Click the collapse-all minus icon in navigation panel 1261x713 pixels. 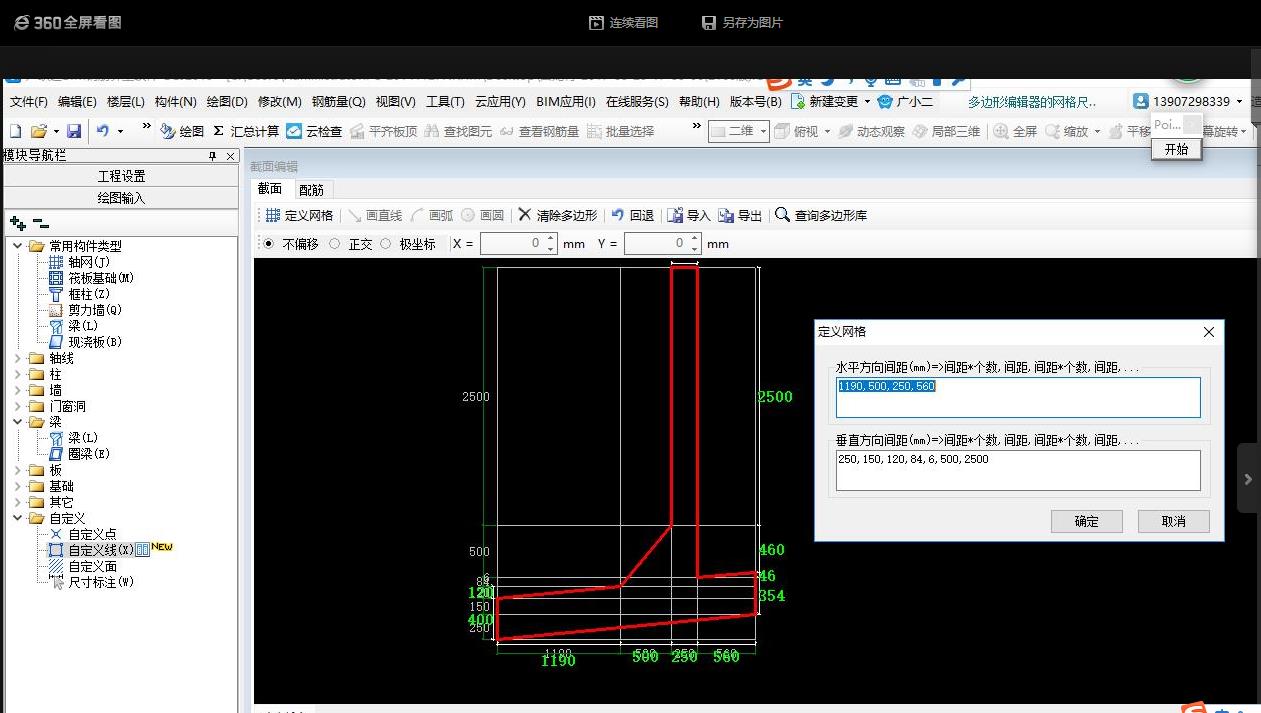40,223
